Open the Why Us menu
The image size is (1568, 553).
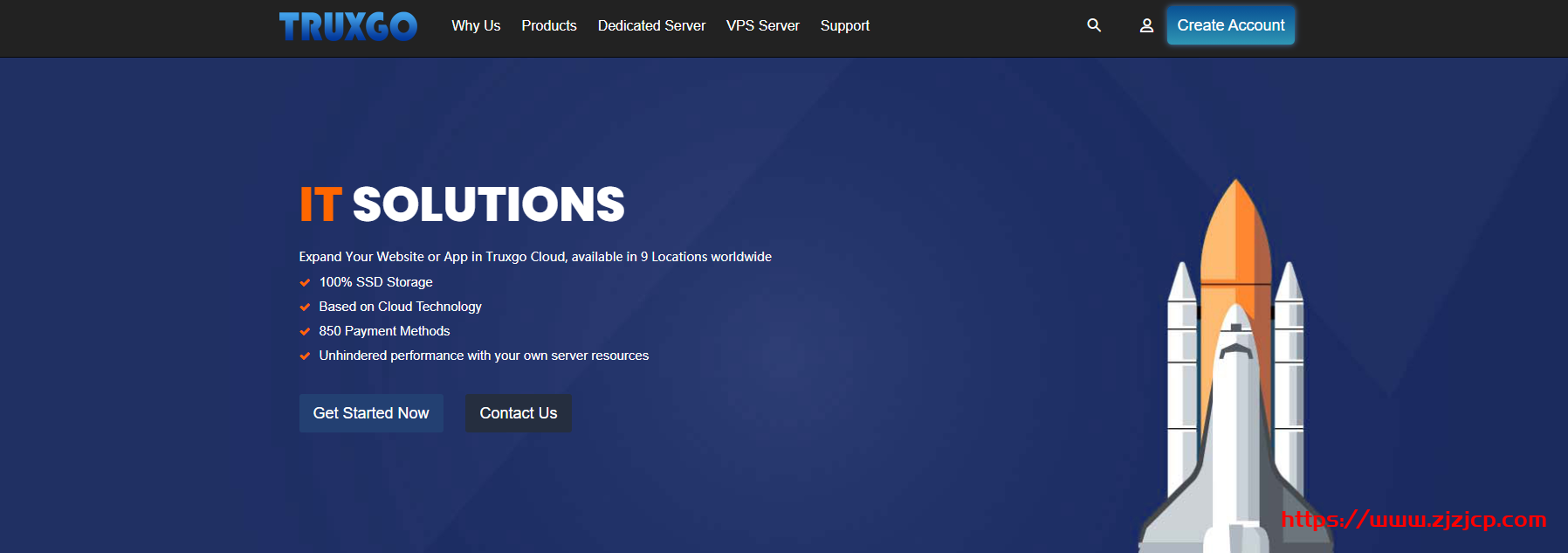pyautogui.click(x=476, y=25)
